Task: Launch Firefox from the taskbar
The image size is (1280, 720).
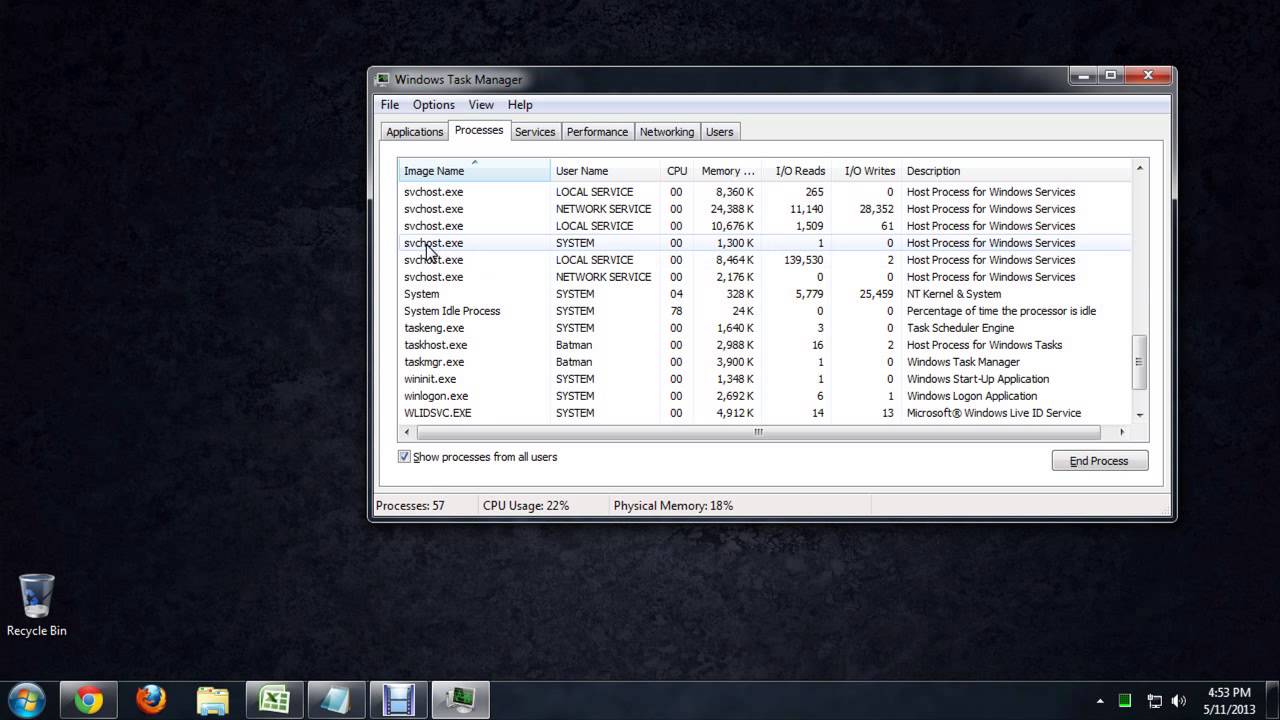Action: [151, 700]
